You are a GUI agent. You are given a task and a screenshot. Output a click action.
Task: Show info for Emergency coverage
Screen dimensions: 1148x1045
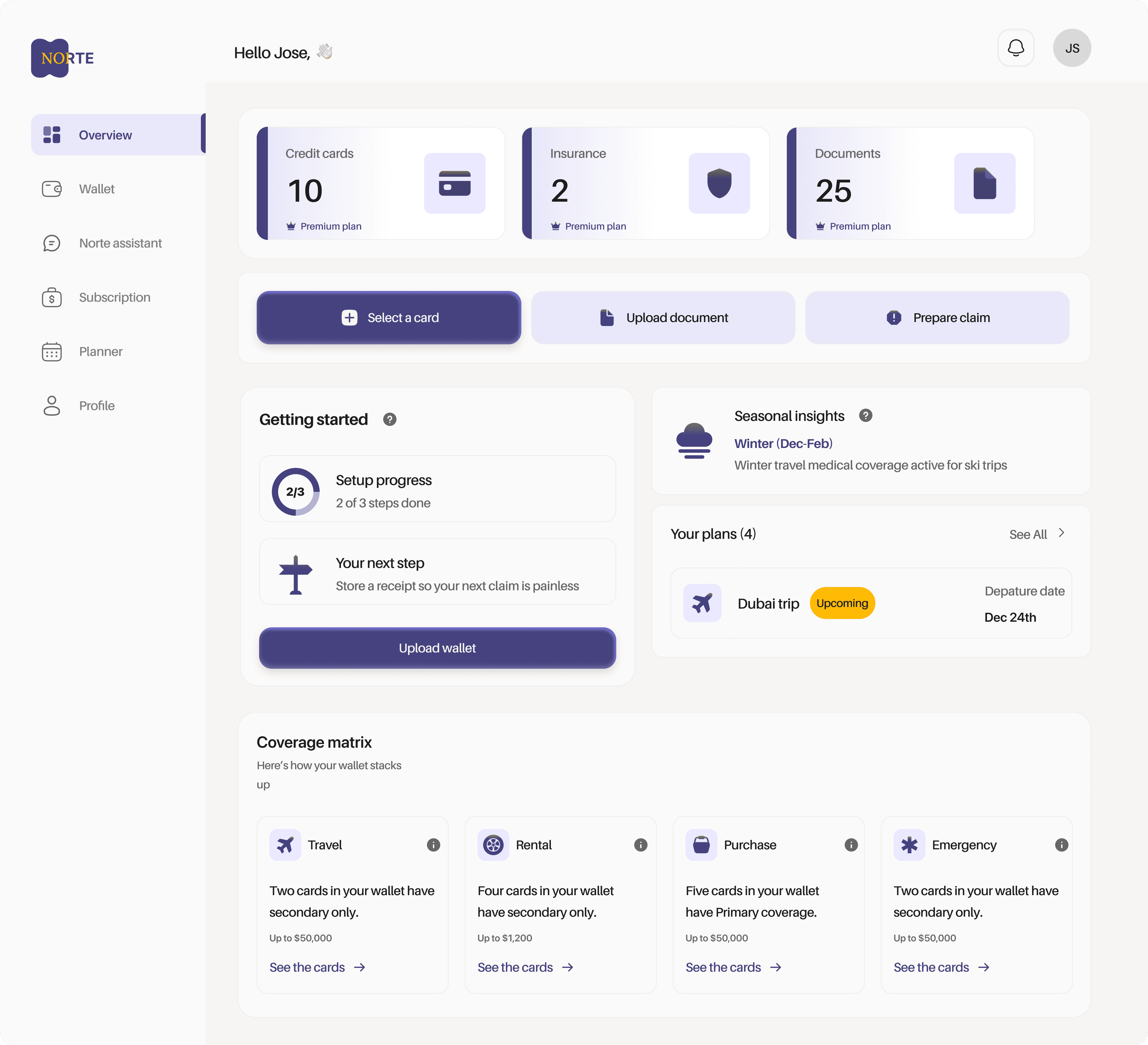(1061, 845)
